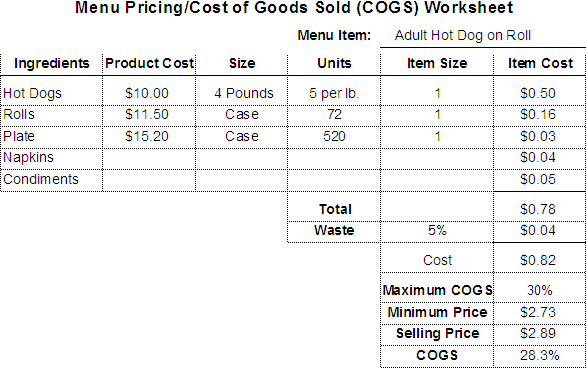Select the Minimum Price $2.73 cell
586x370 pixels.
(539, 313)
